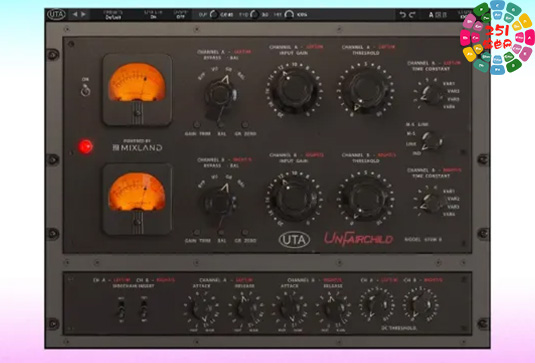Open the top-bar dropdown showing Off
The image size is (535, 363).
pos(180,15)
